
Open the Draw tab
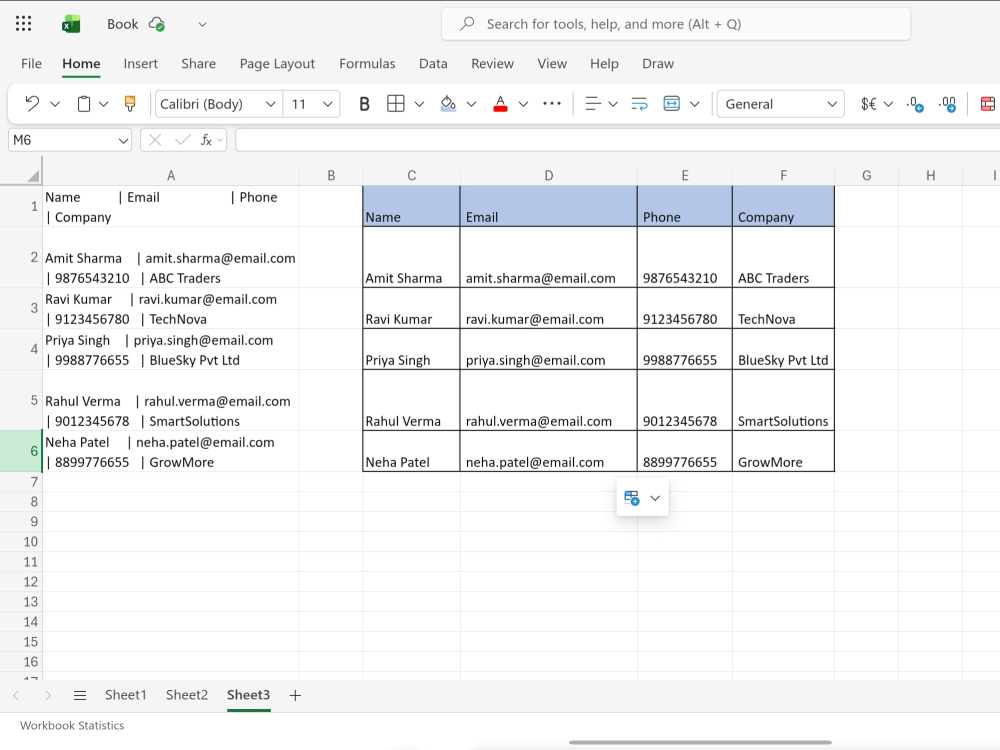[x=658, y=64]
